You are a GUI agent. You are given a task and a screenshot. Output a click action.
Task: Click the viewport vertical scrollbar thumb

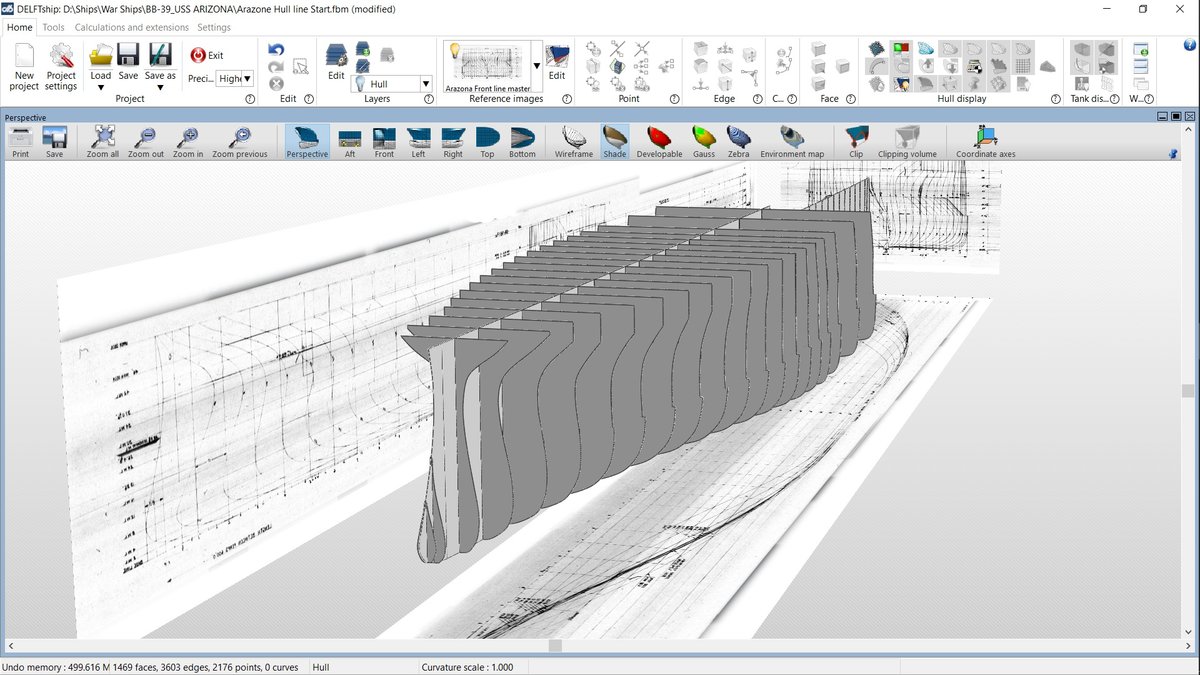(x=1186, y=391)
